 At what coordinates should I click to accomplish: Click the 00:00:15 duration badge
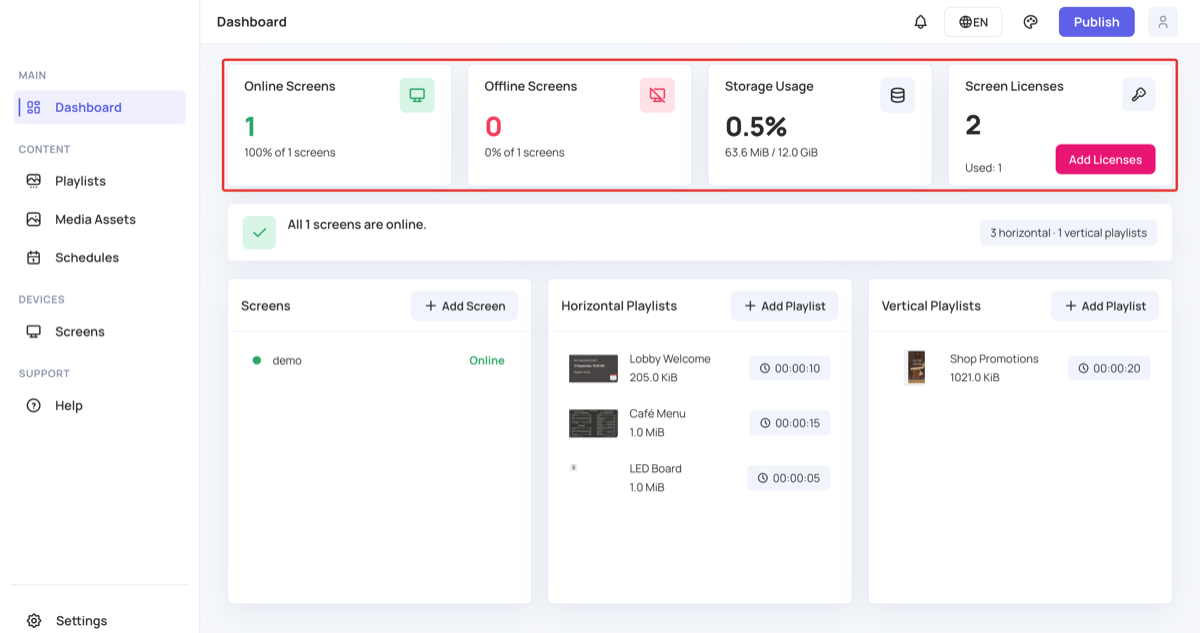click(x=789, y=423)
